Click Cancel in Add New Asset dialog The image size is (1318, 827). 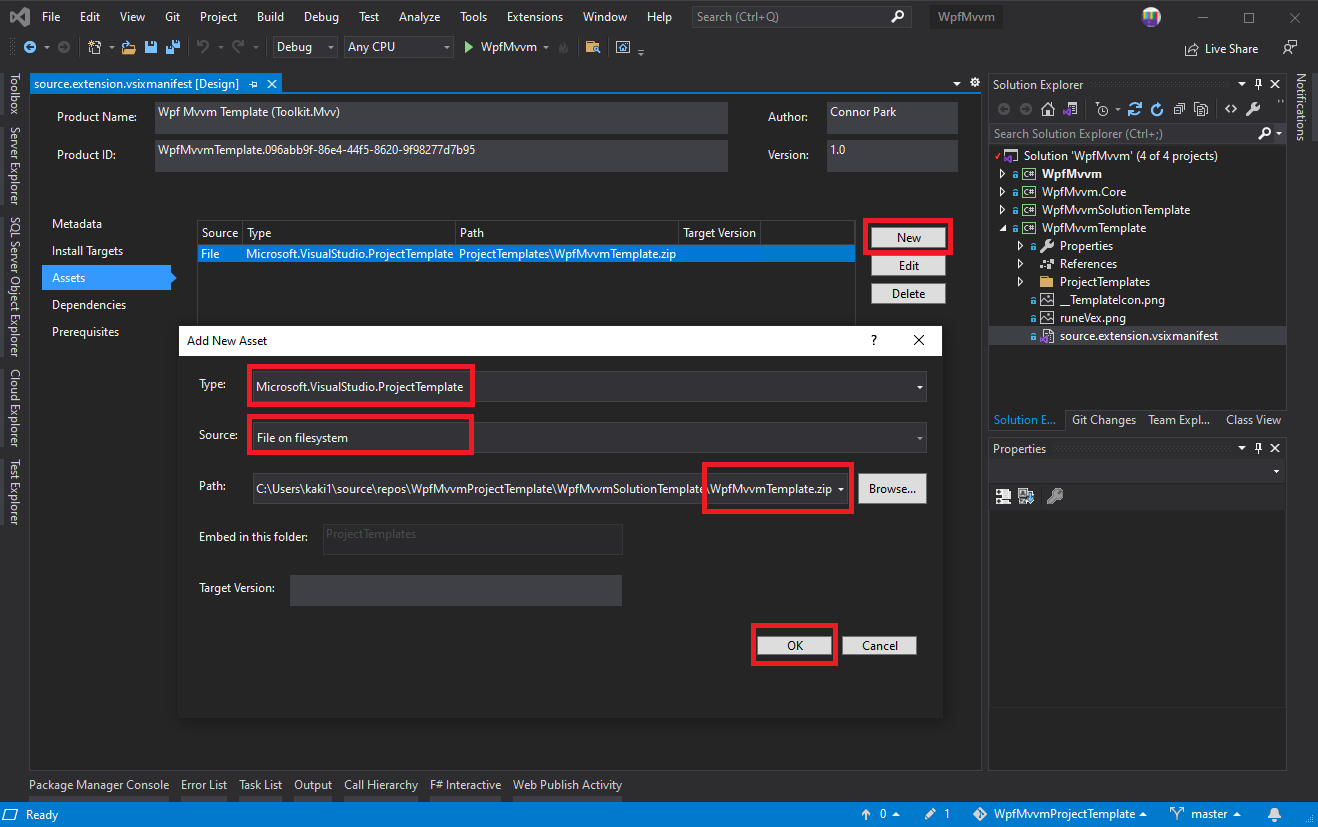tap(879, 645)
